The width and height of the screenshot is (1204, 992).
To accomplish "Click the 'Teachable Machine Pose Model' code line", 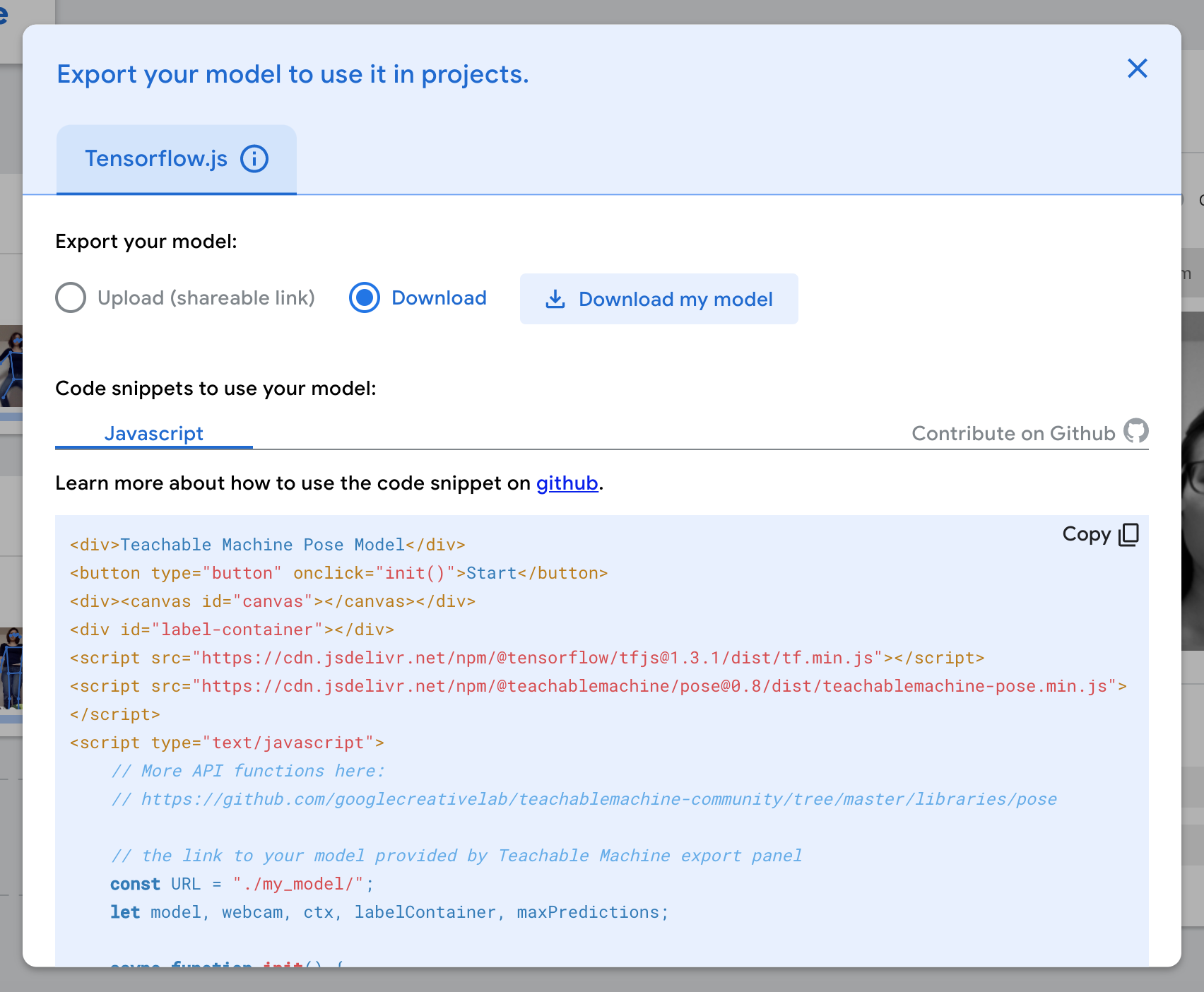I will 268,545.
